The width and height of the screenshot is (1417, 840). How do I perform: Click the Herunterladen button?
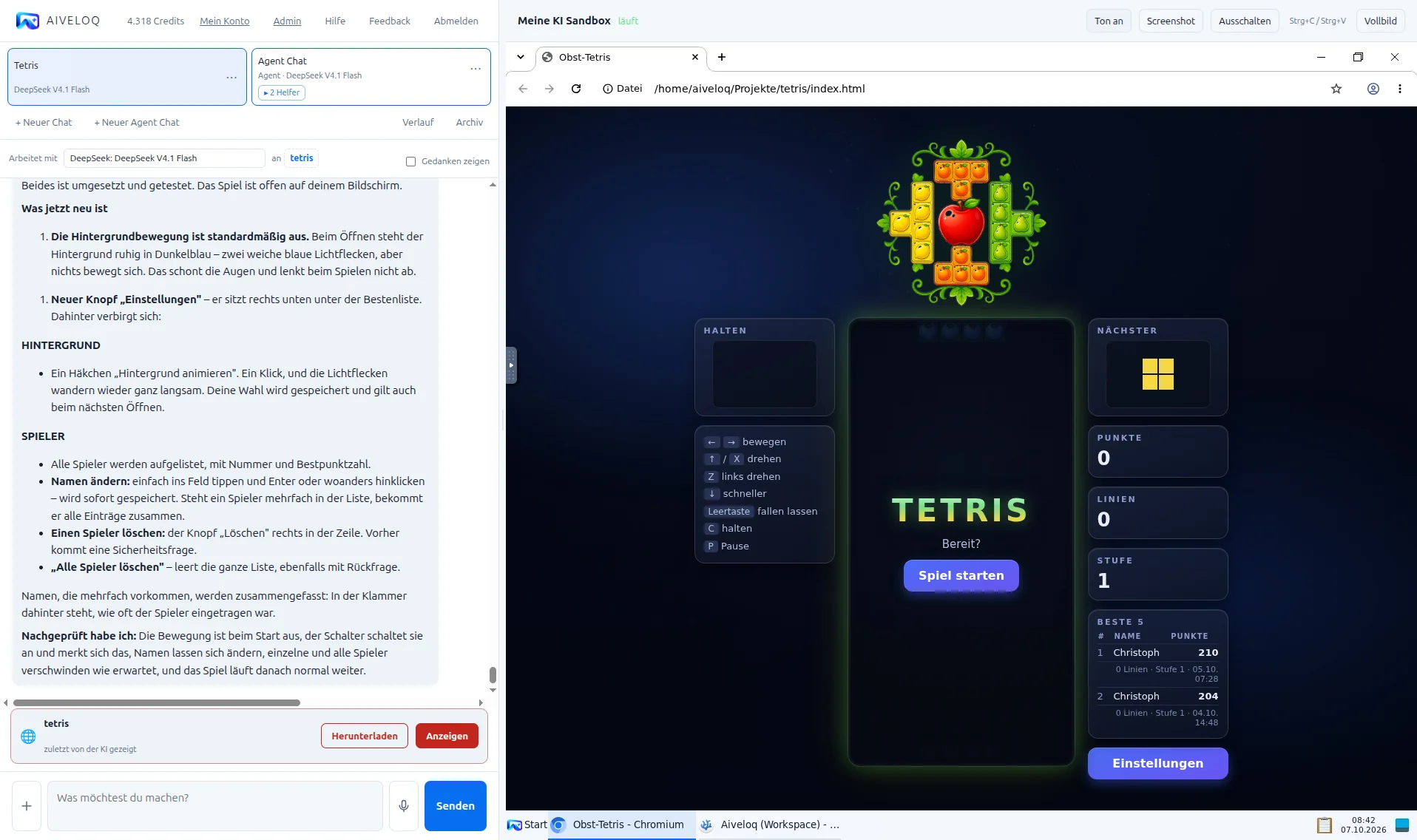(x=365, y=736)
